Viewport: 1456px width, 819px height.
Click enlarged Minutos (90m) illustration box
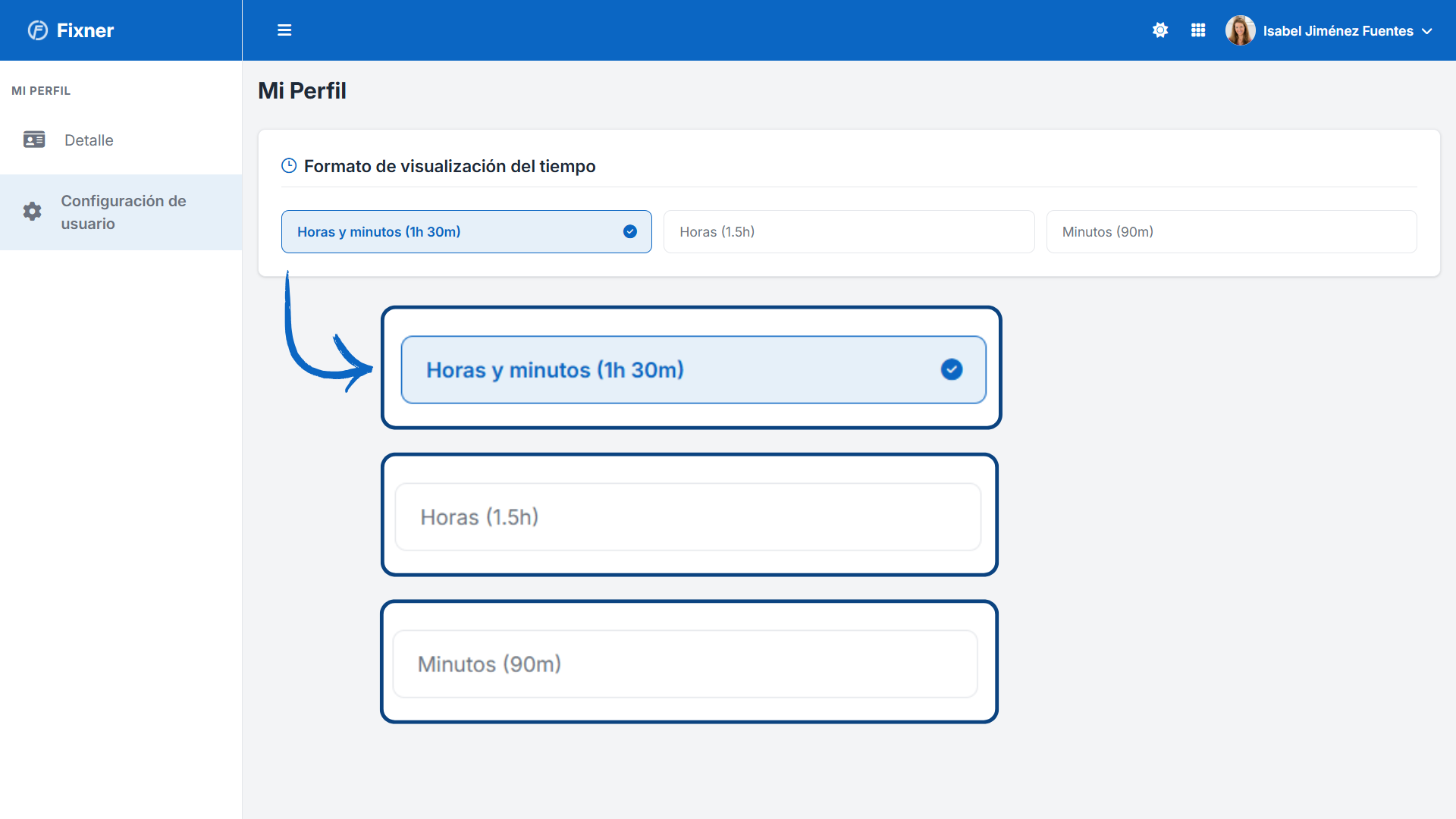689,662
